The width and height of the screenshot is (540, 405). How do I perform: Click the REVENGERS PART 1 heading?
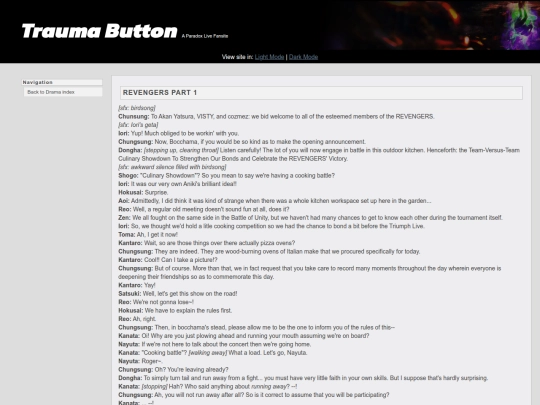point(321,93)
